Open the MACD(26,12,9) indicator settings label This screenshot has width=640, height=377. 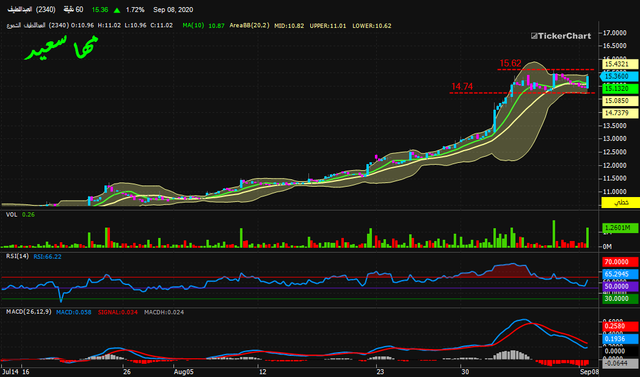tap(29, 312)
